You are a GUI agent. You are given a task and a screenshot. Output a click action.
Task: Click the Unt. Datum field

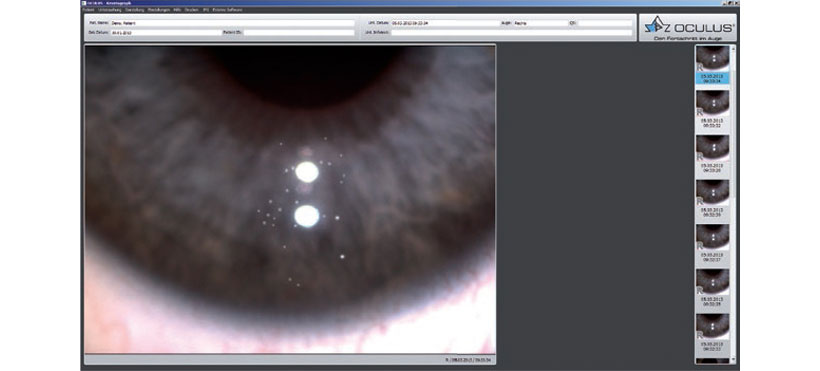446,23
